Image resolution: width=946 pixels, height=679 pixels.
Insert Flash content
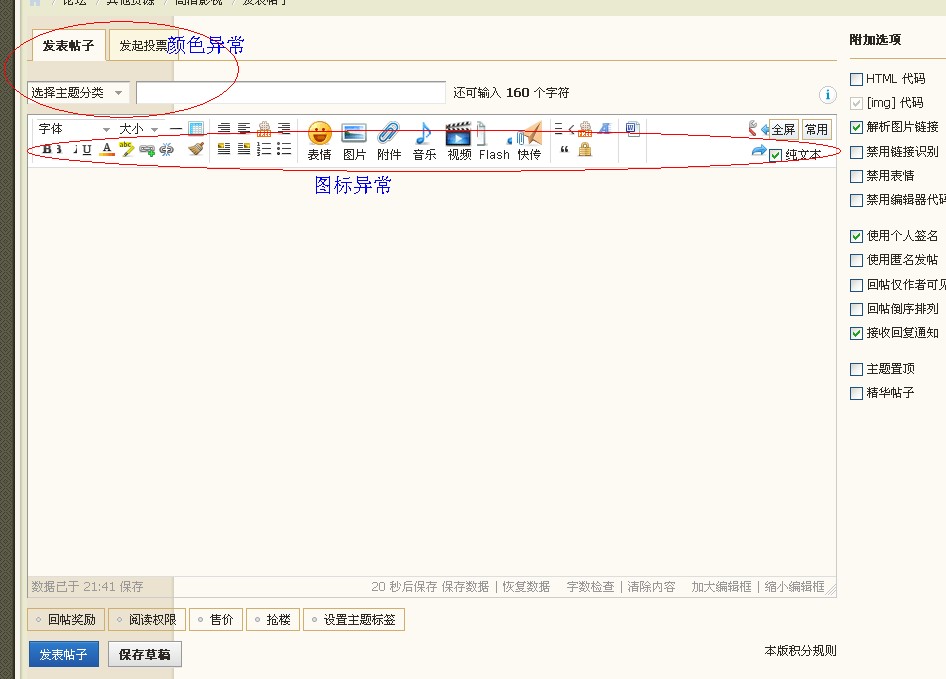click(x=494, y=141)
